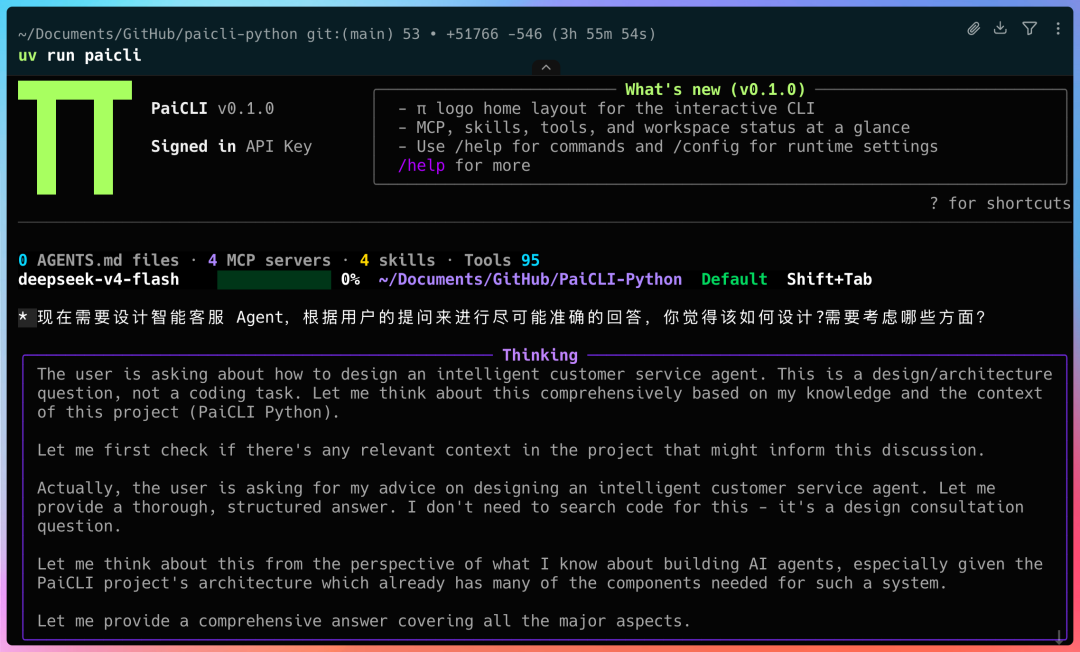
Task: Click the scroll-down arrow at bottom right
Action: pos(1059,637)
